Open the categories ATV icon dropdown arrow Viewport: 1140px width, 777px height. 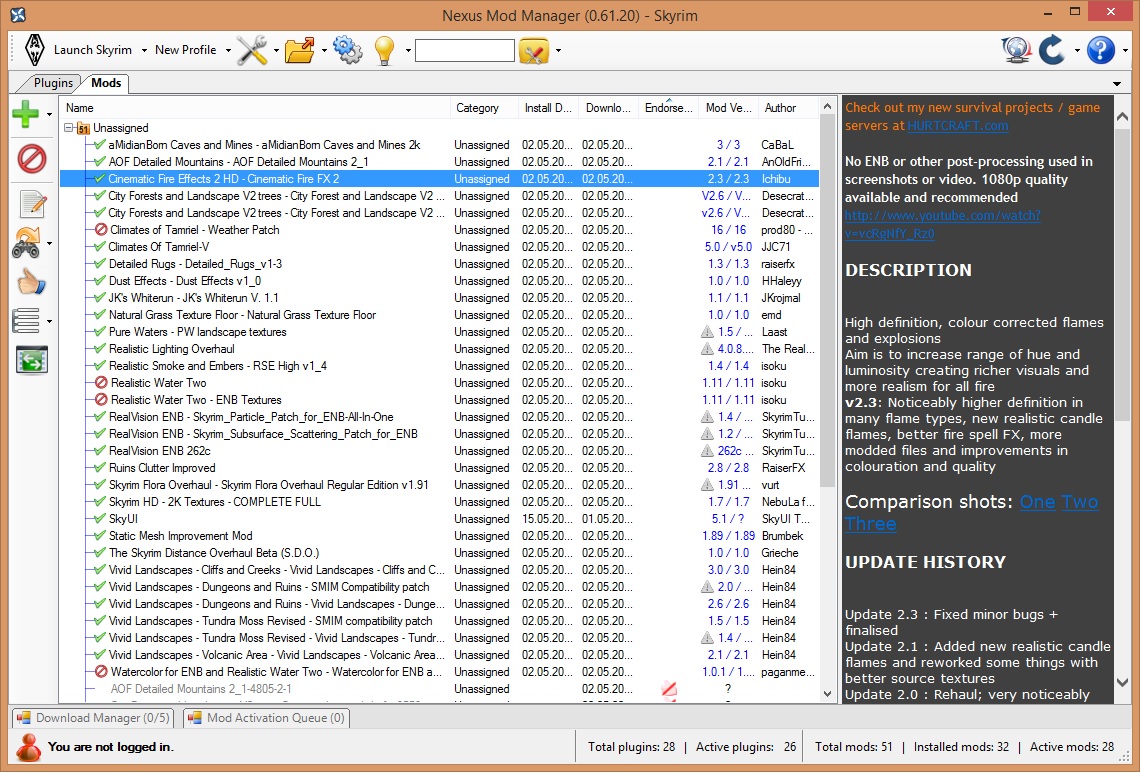click(x=49, y=243)
